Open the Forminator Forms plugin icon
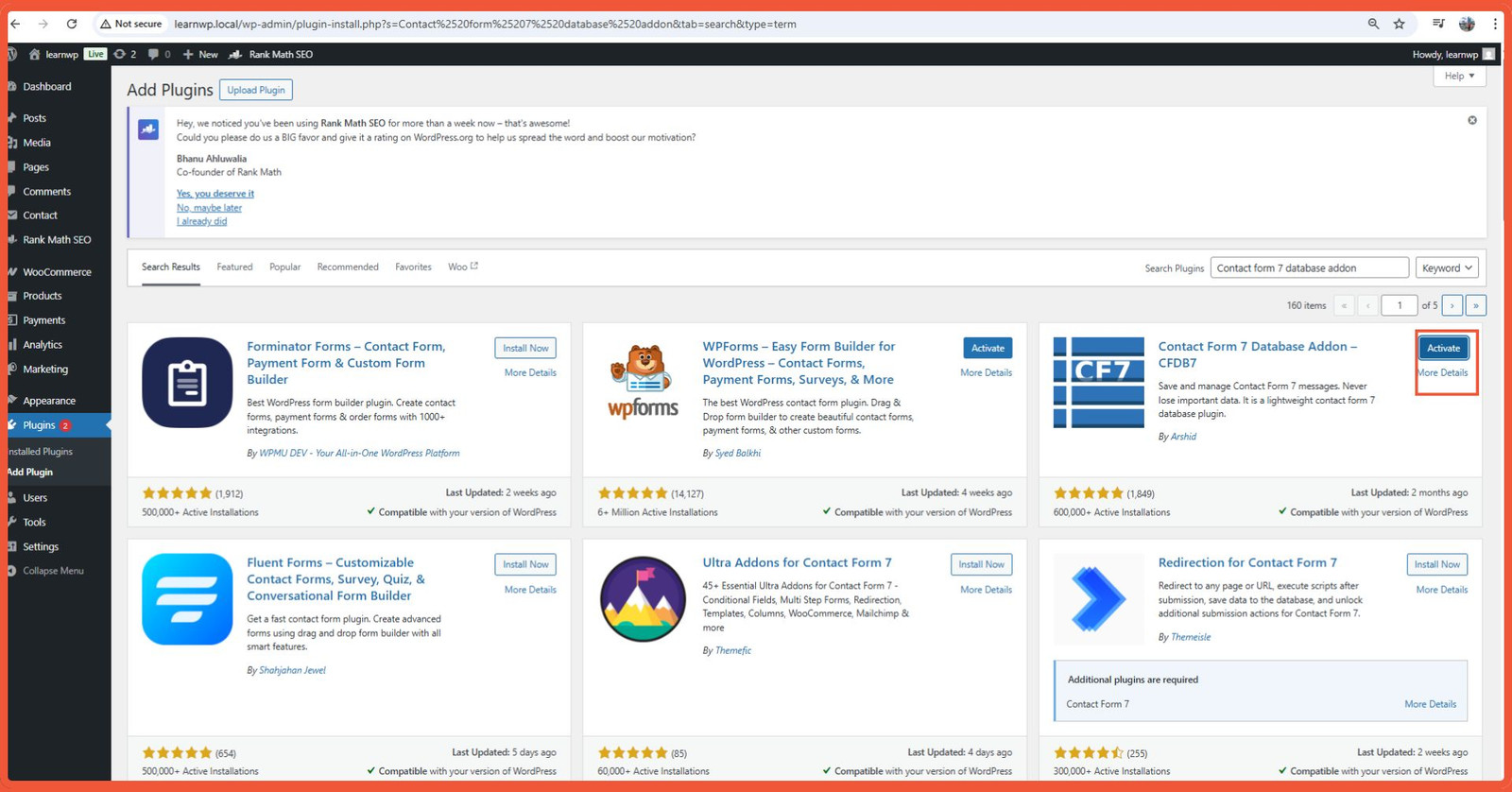The width and height of the screenshot is (1512, 792). click(187, 383)
